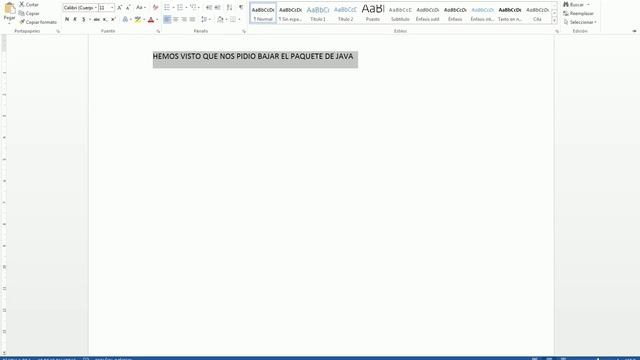Screen dimensions: 640x360
Task: Open multilevel list menu
Action: (x=193, y=8)
